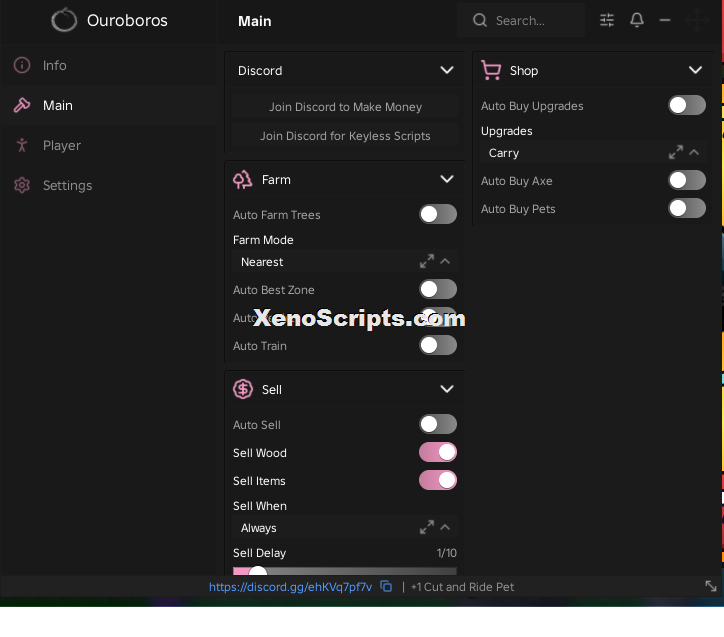
Task: Click the Farm Mode dropdown caret
Action: click(x=445, y=261)
